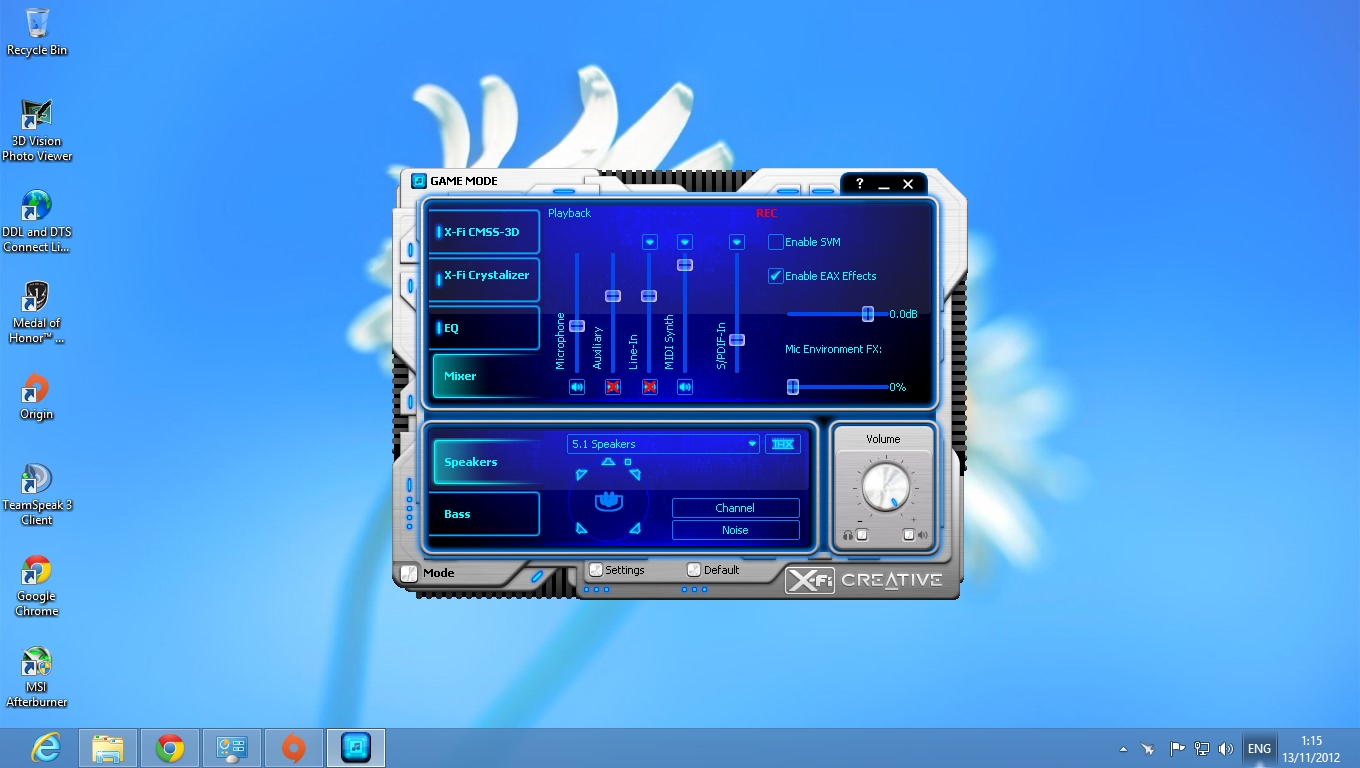This screenshot has height=768, width=1360.
Task: Click the 0.0dB level slider handle
Action: [x=868, y=314]
